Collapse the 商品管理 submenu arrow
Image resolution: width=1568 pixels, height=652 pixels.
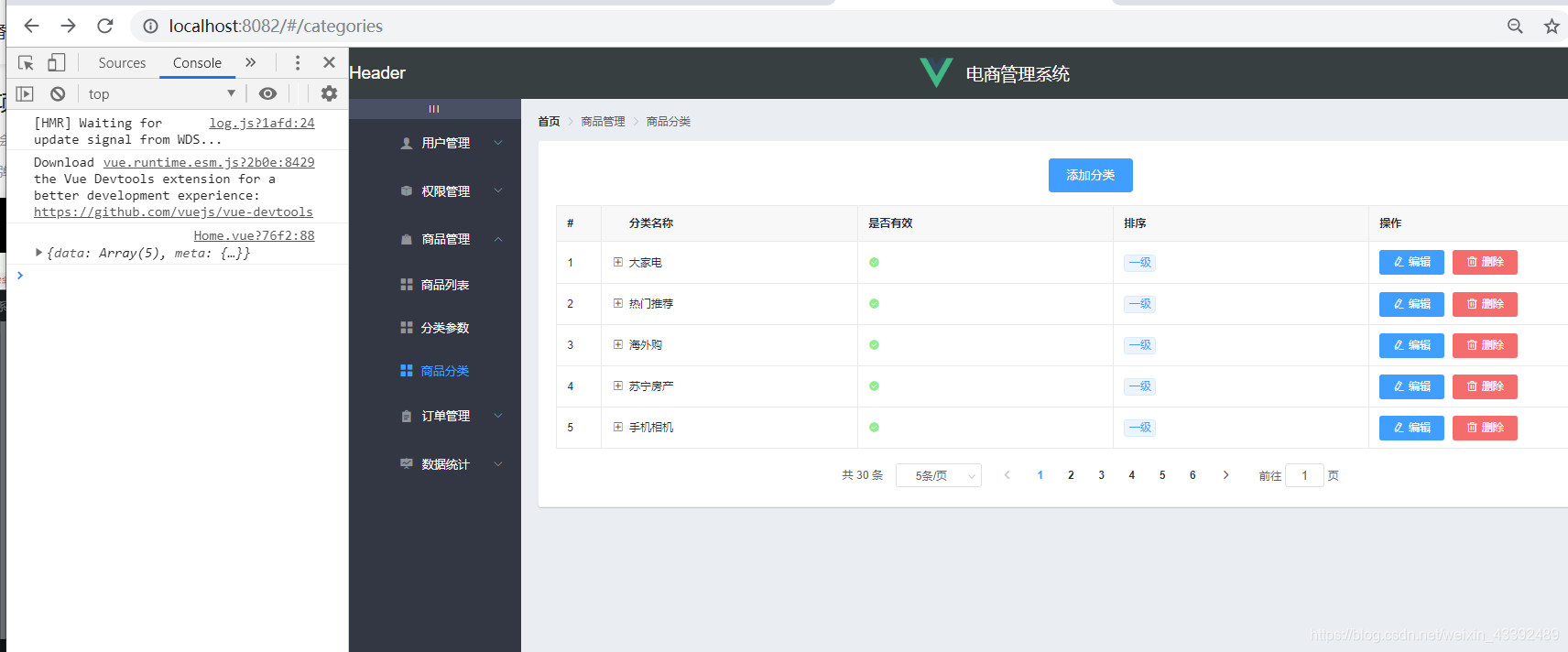tap(498, 239)
